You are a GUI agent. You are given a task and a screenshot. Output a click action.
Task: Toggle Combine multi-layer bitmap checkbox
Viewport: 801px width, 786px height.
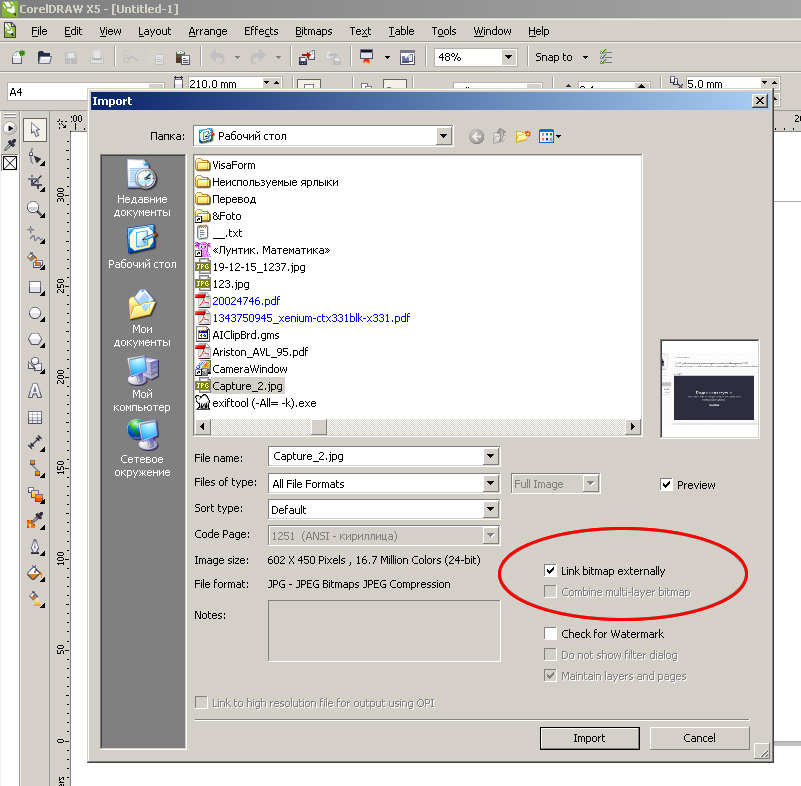550,591
